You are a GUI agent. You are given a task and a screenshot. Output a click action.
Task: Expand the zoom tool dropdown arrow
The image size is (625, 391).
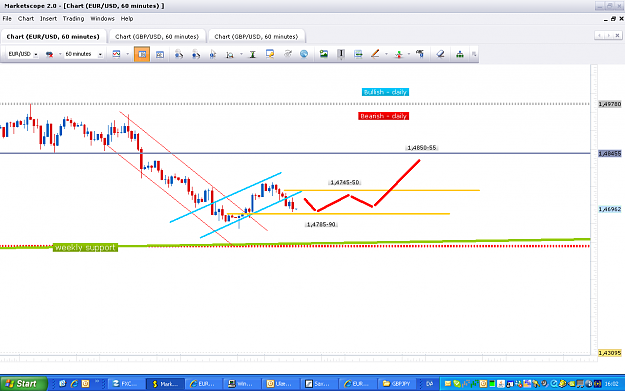click(x=241, y=54)
